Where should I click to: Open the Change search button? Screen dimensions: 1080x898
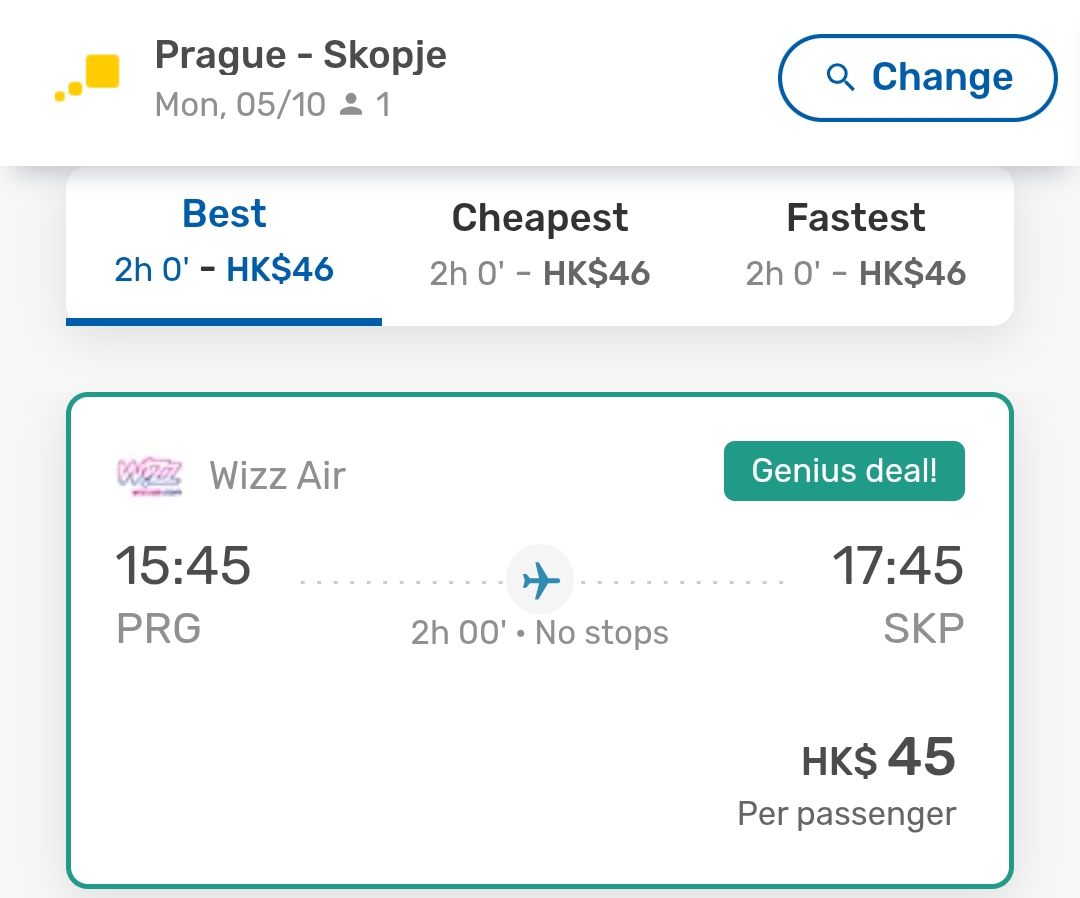coord(917,78)
